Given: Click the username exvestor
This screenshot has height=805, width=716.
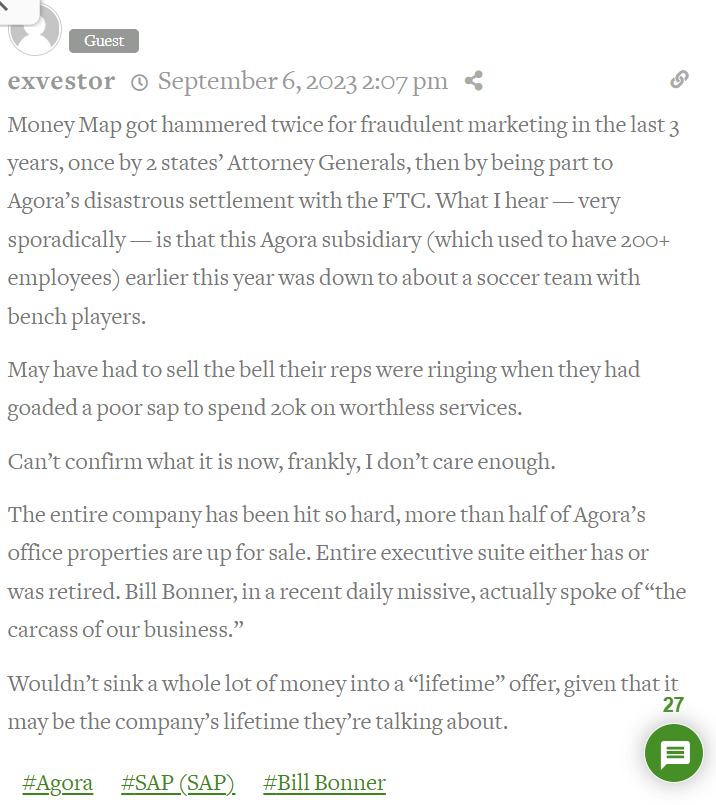Looking at the screenshot, I should coord(61,81).
